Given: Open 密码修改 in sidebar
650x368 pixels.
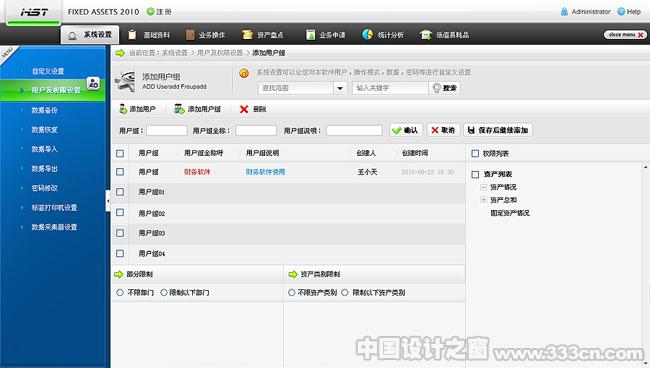Looking at the screenshot, I should tap(44, 188).
